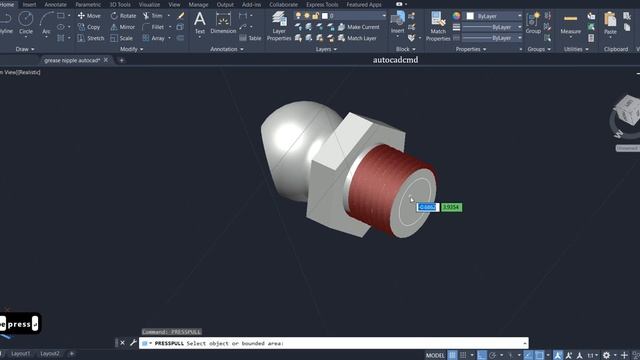Viewport: 640px width, 360px height.
Task: Click the MODEL space status button
Action: coord(435,355)
